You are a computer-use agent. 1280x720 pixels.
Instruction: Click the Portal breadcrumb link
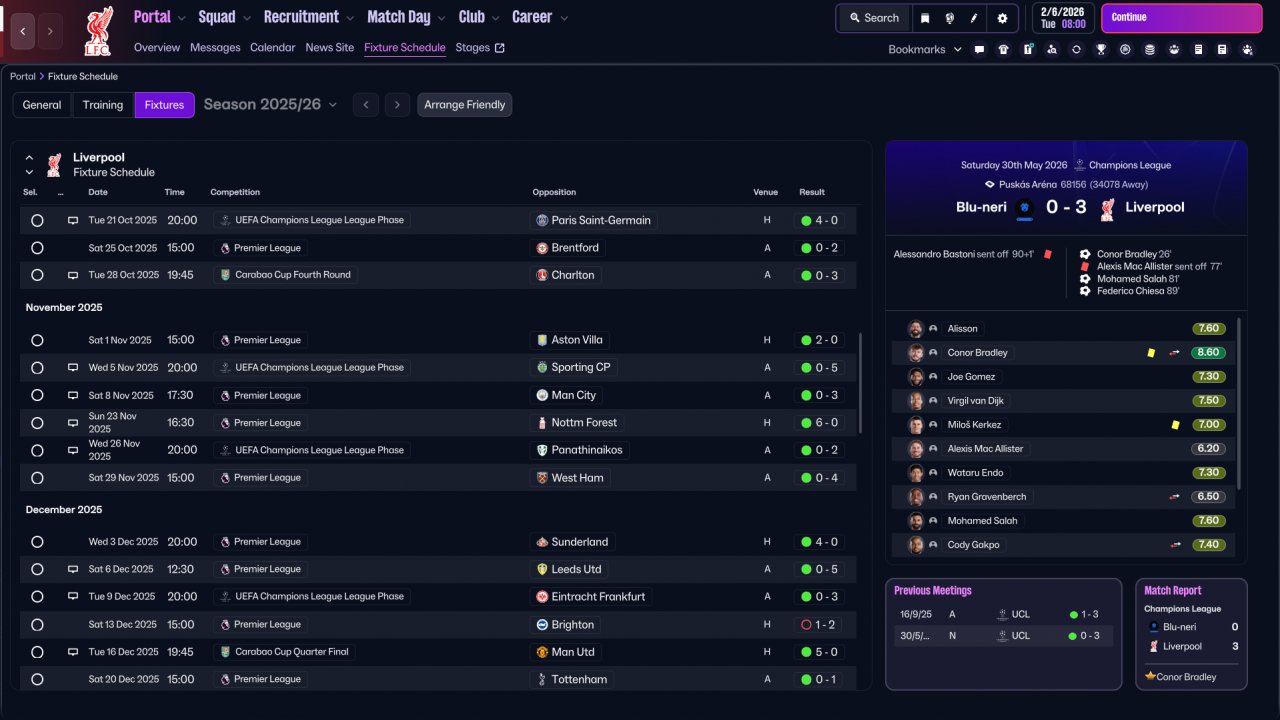point(23,76)
